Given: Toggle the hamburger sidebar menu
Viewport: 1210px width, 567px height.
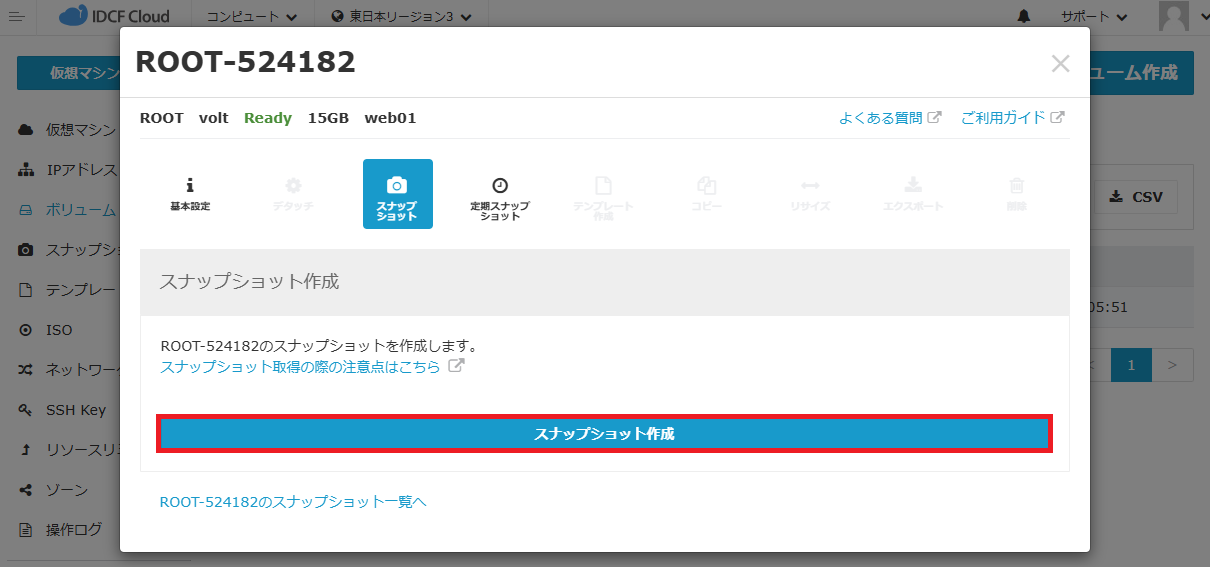Looking at the screenshot, I should click(17, 17).
